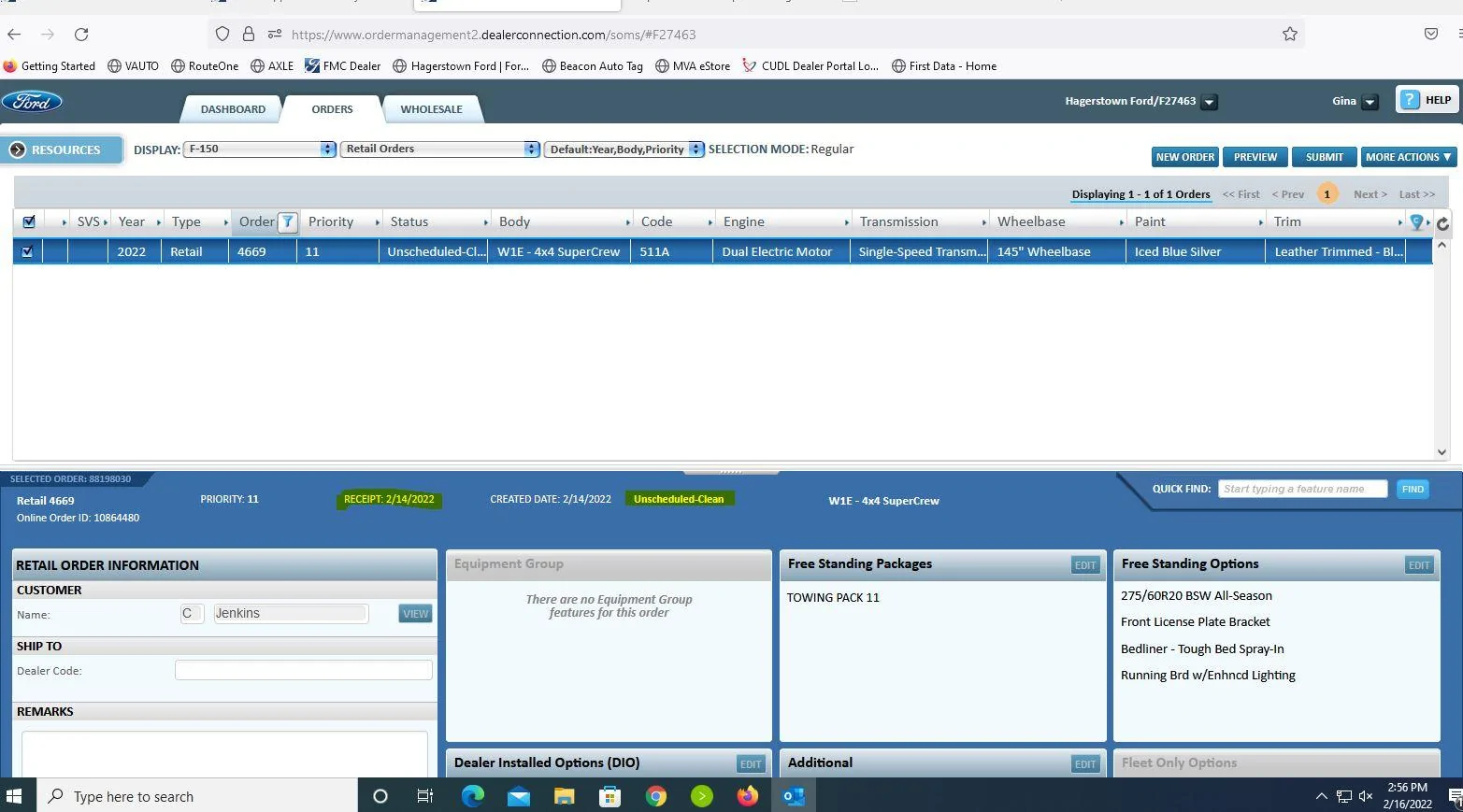Screen dimensions: 1463x812
Task: Expand the More Actions menu
Action: [1407, 157]
